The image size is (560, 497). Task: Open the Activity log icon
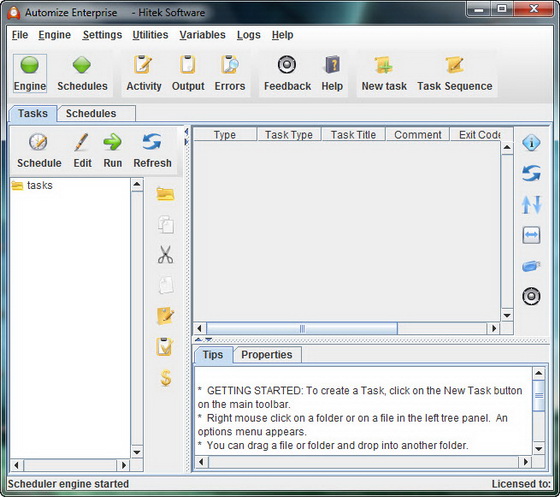pyautogui.click(x=143, y=65)
